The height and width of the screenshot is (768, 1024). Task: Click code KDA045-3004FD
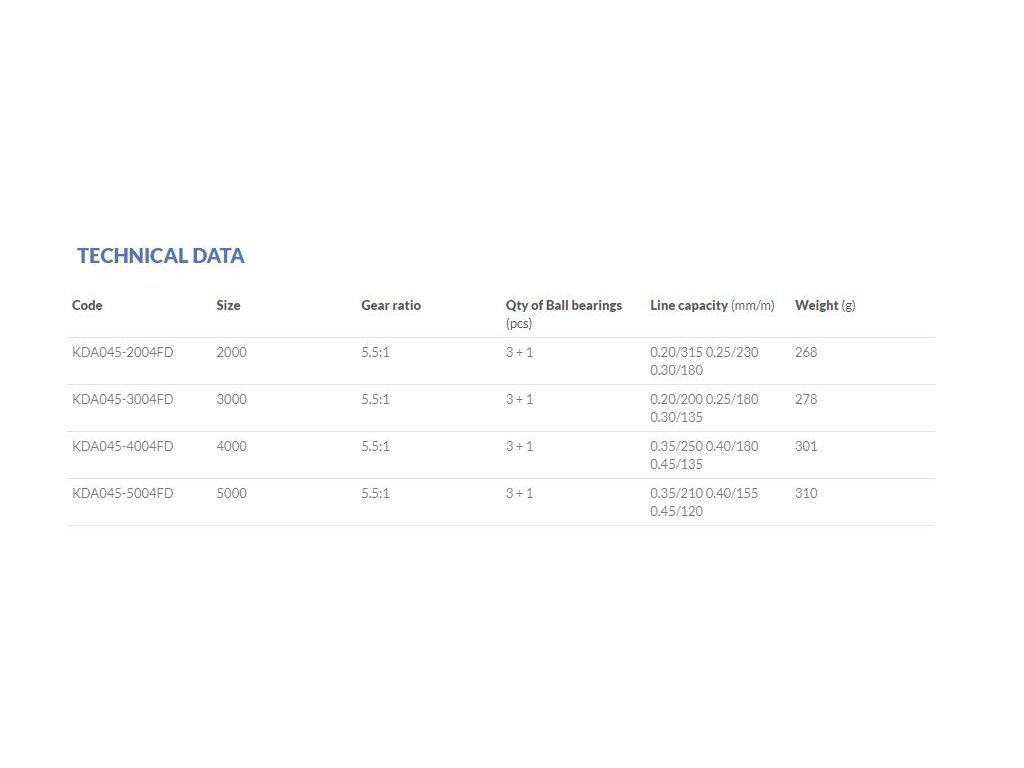(122, 399)
